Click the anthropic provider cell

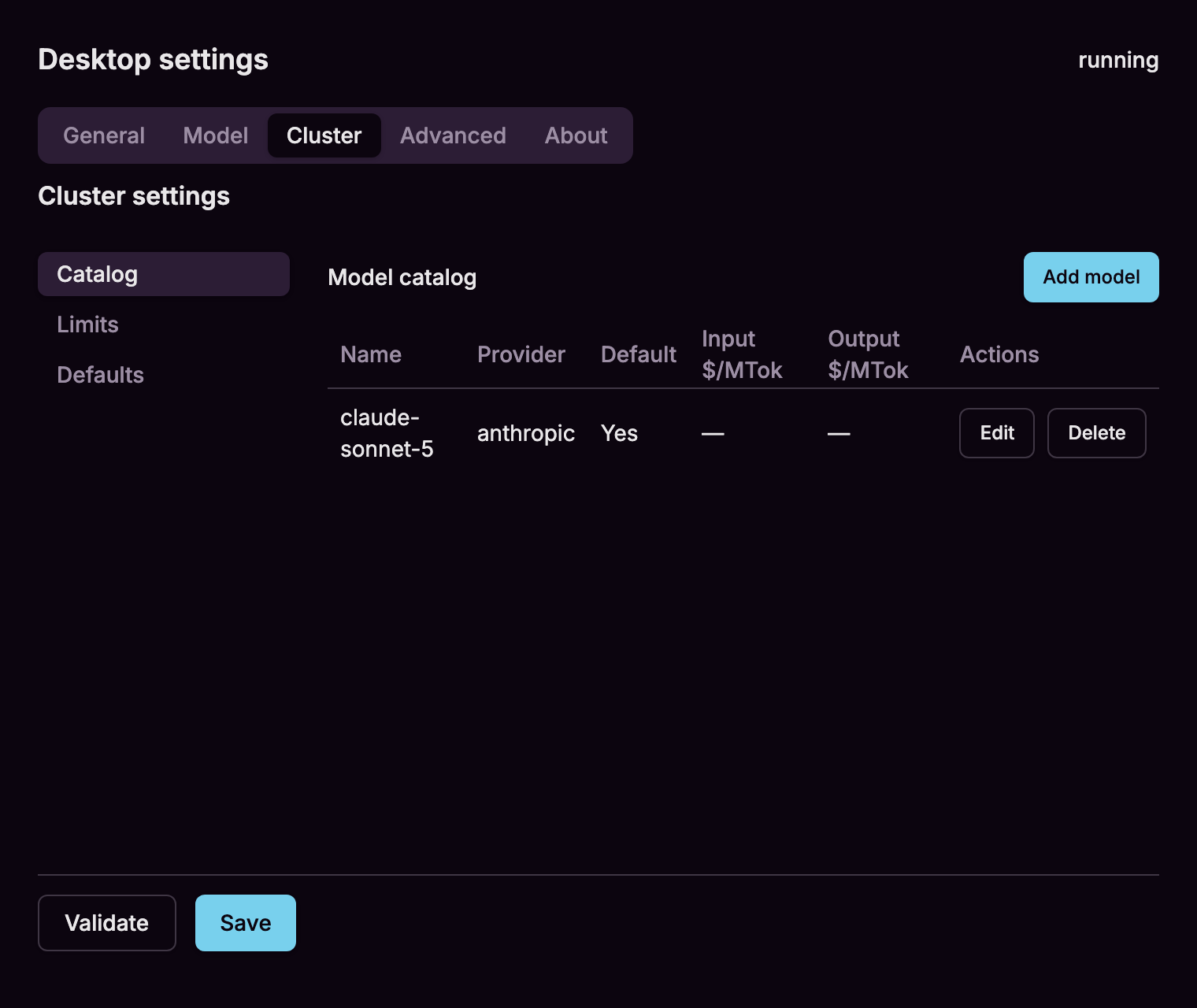(x=526, y=433)
